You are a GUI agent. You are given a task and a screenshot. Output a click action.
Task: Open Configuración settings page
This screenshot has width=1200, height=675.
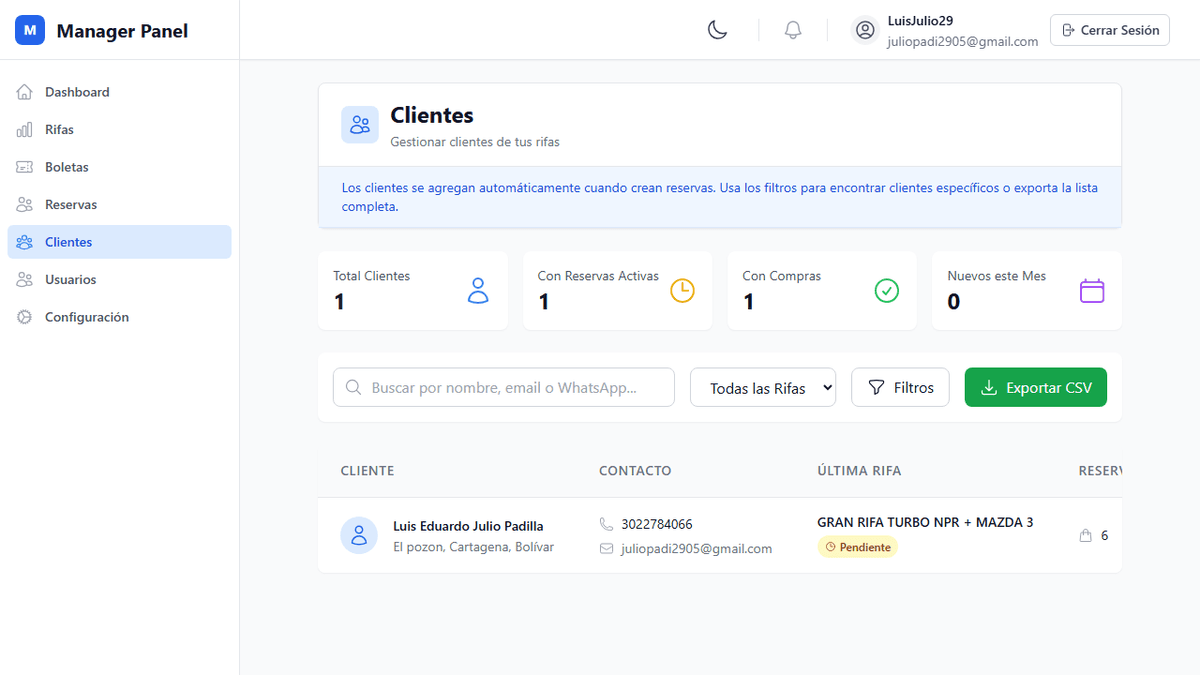tap(86, 317)
